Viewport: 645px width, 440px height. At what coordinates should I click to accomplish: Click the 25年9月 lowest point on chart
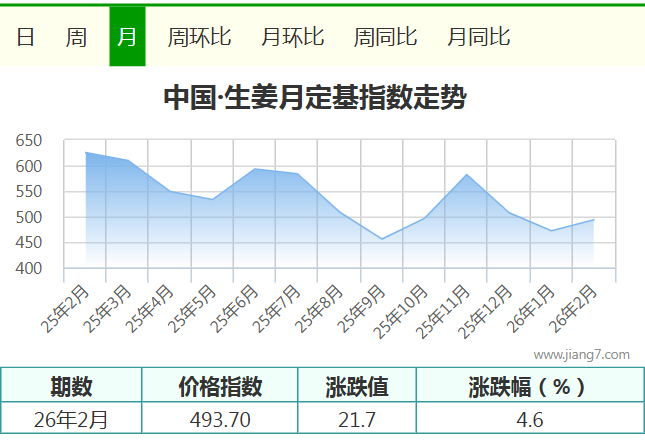click(382, 239)
